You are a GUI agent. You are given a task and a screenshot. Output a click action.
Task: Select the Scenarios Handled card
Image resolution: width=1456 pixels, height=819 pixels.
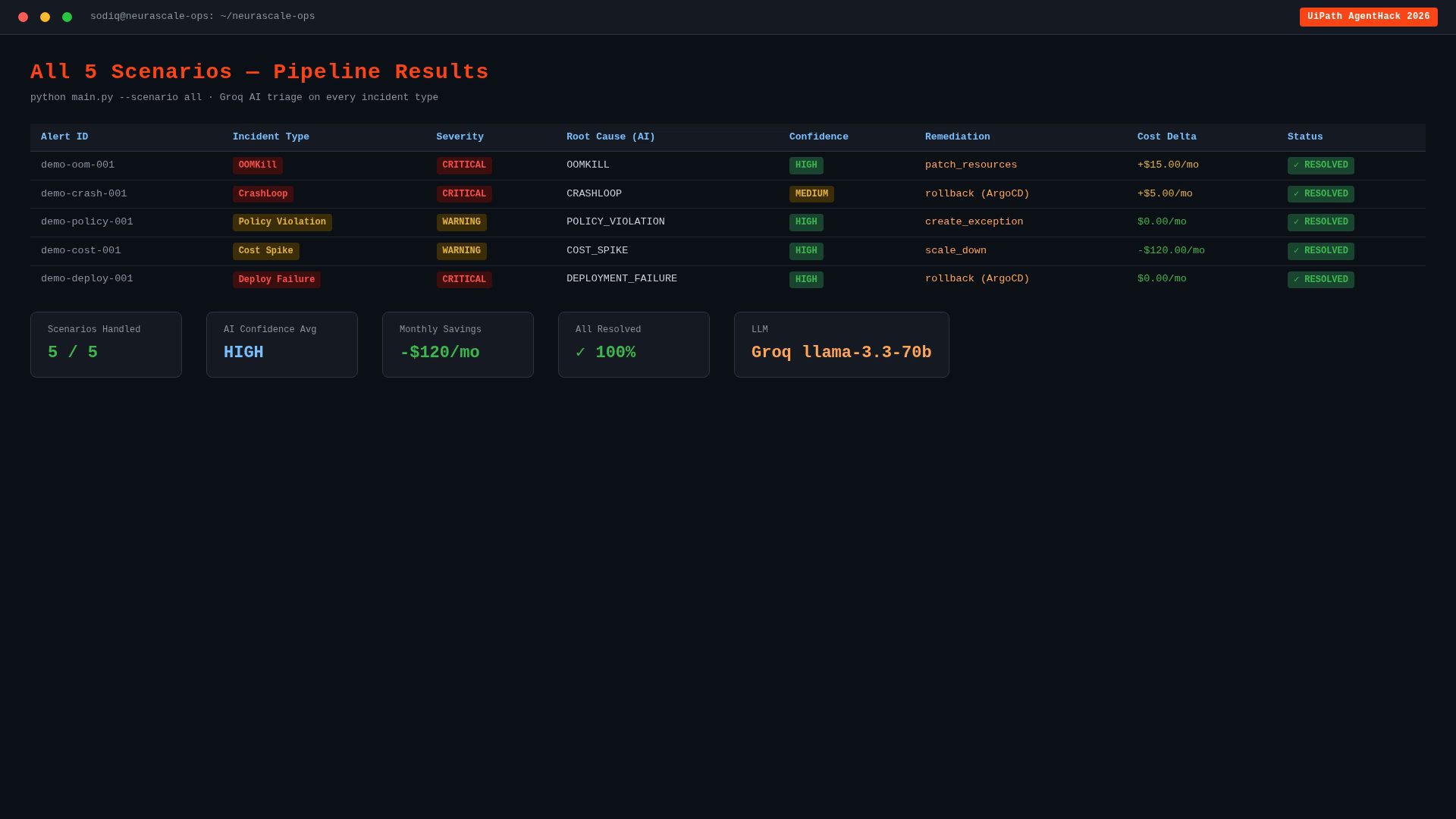click(x=106, y=344)
